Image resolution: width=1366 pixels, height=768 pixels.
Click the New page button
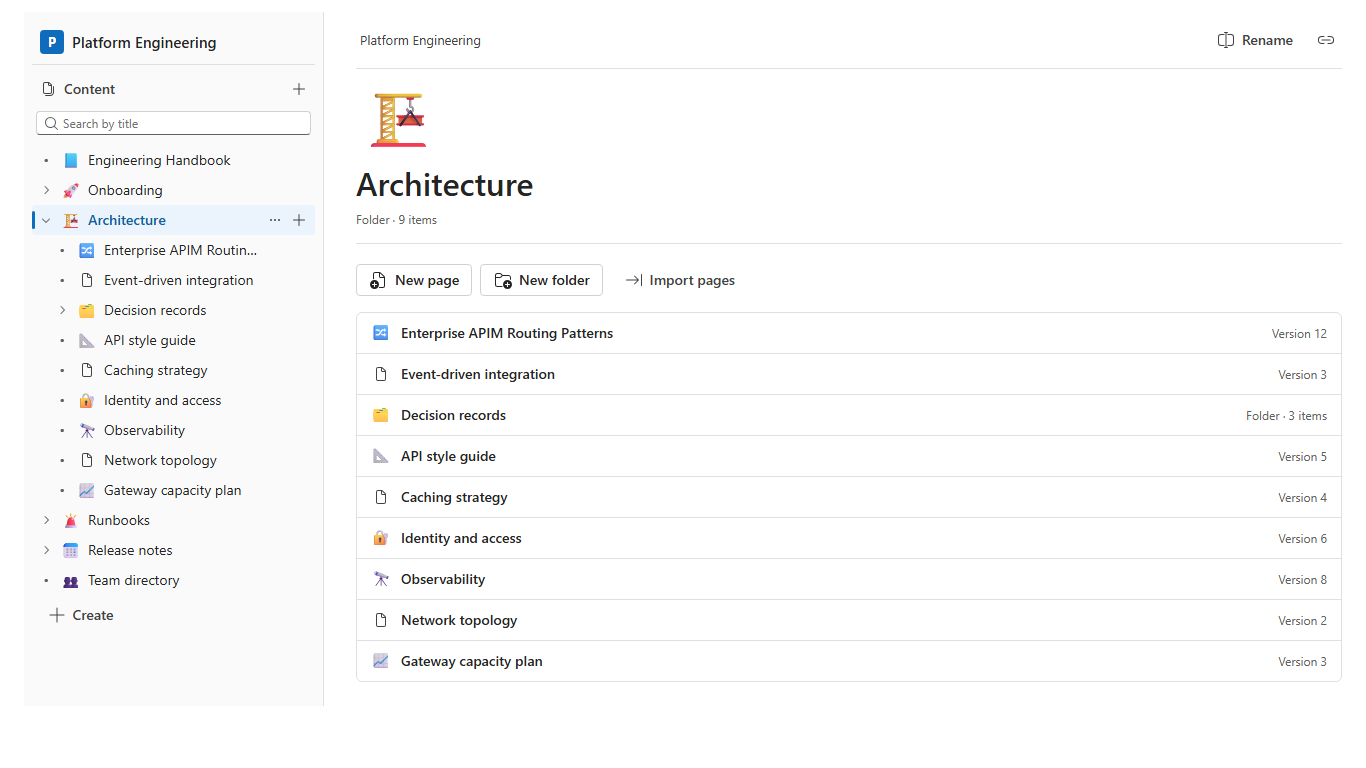pos(414,280)
